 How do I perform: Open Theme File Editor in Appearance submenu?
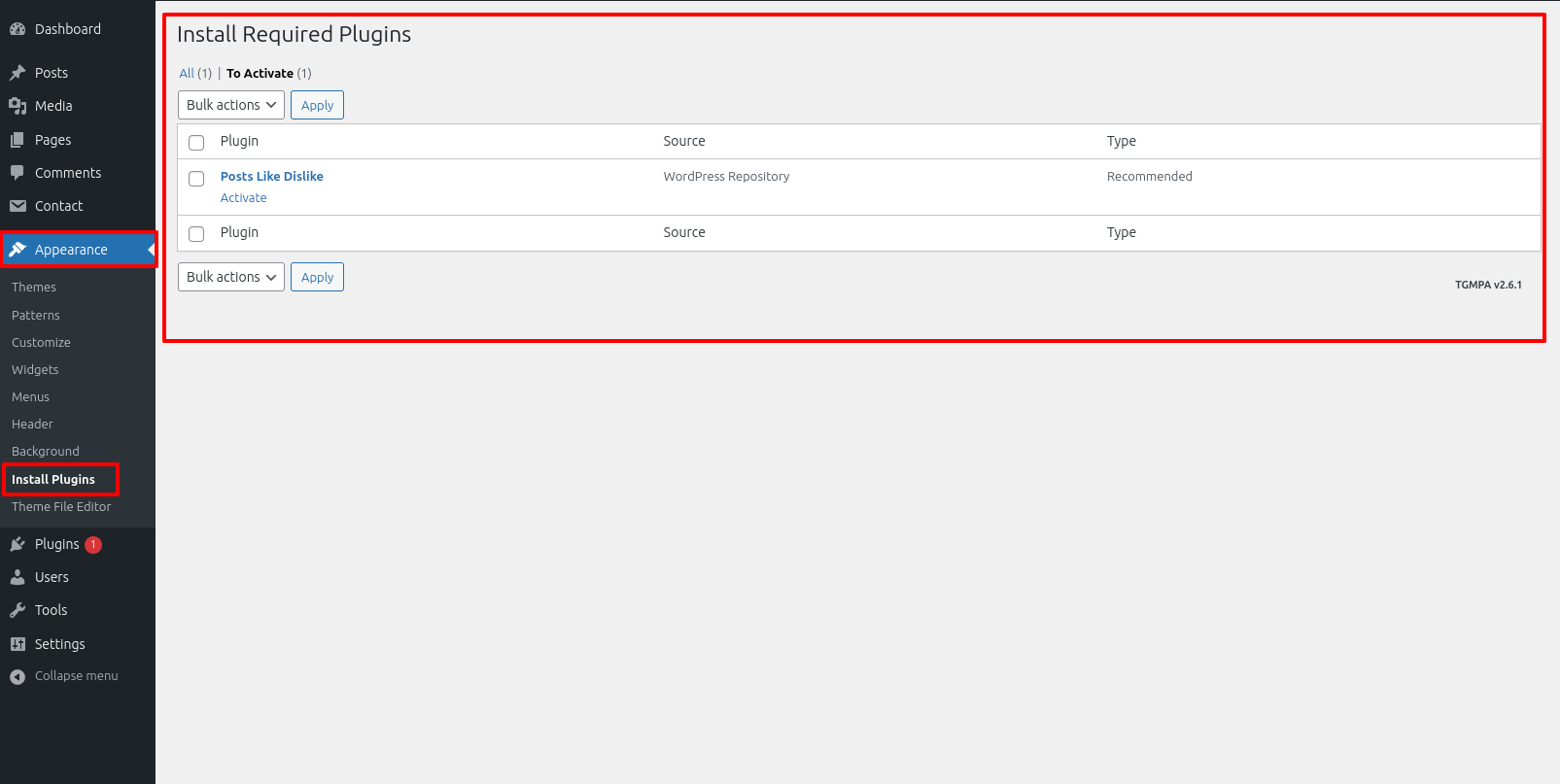tap(61, 507)
